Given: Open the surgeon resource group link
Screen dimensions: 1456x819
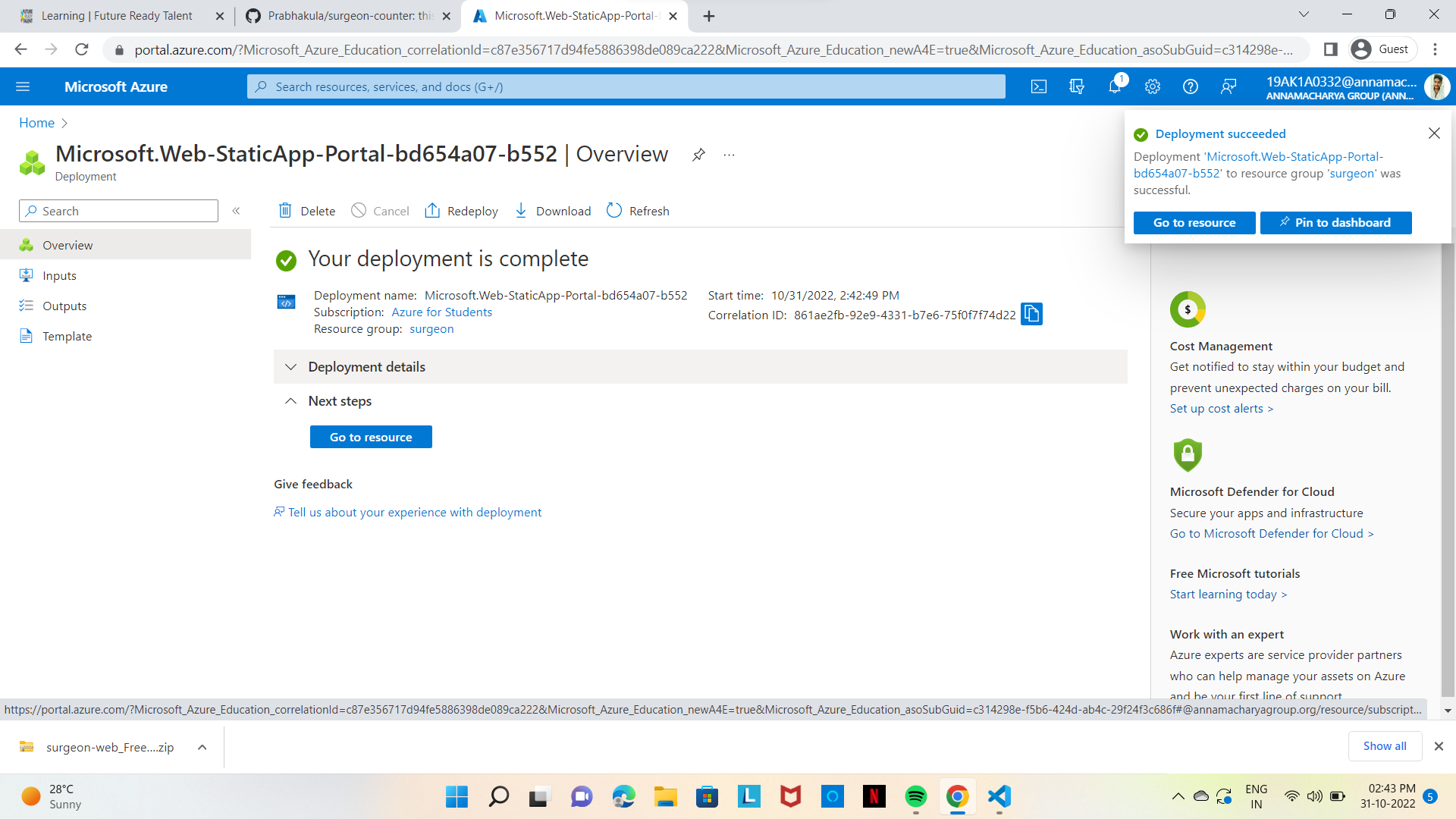Looking at the screenshot, I should [x=431, y=328].
